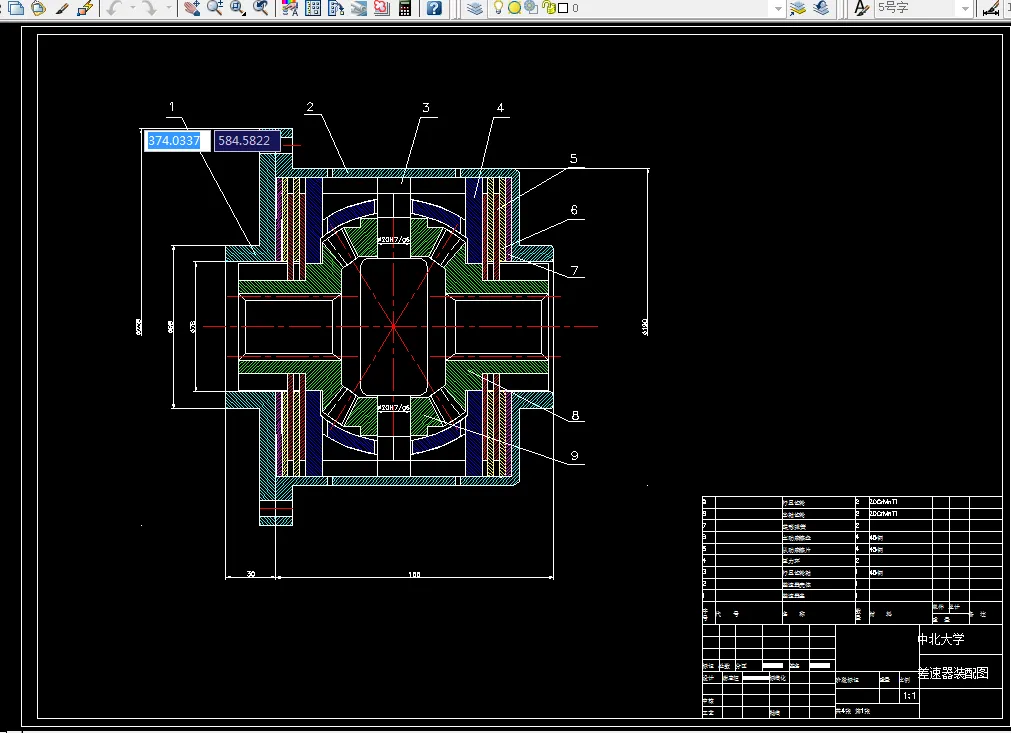Open the Properties palette icon
Screen dimensions: 1011x733
290,8
